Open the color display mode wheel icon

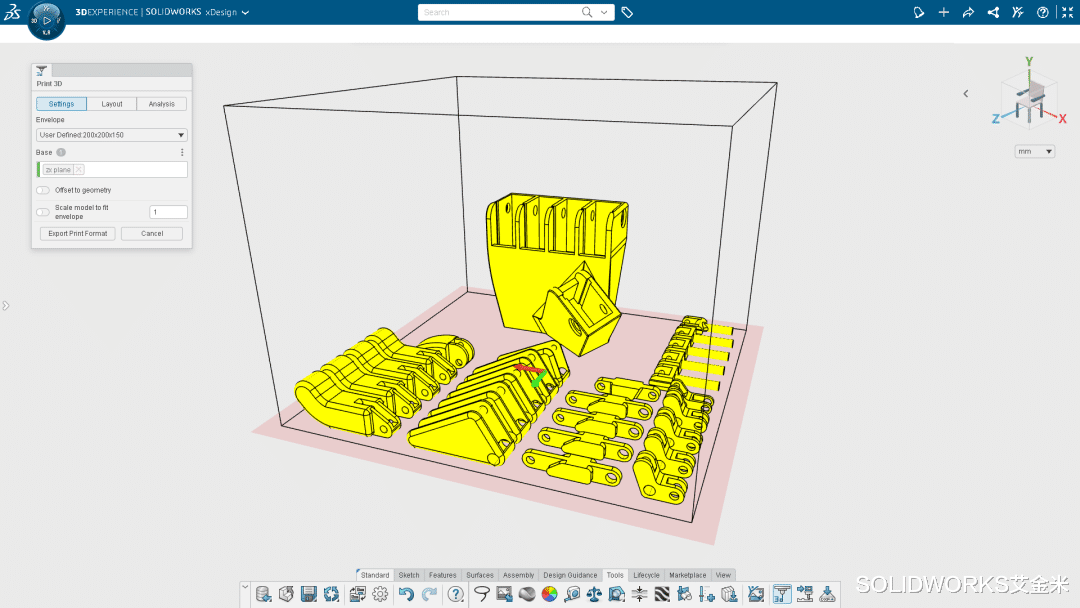(549, 593)
